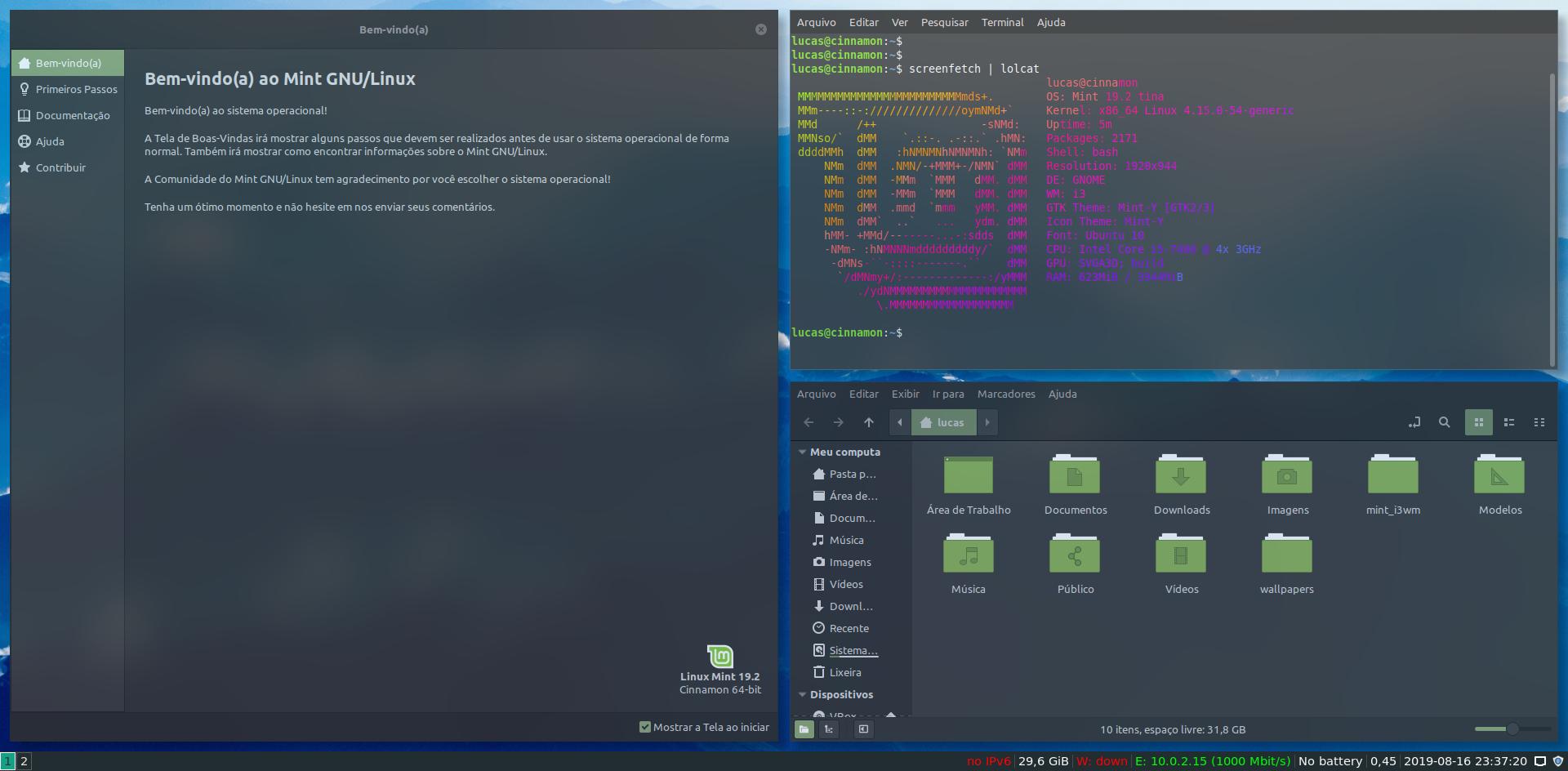Viewport: 1568px width, 771px height.
Task: Switch to i3 workspace 2
Action: pyautogui.click(x=24, y=761)
